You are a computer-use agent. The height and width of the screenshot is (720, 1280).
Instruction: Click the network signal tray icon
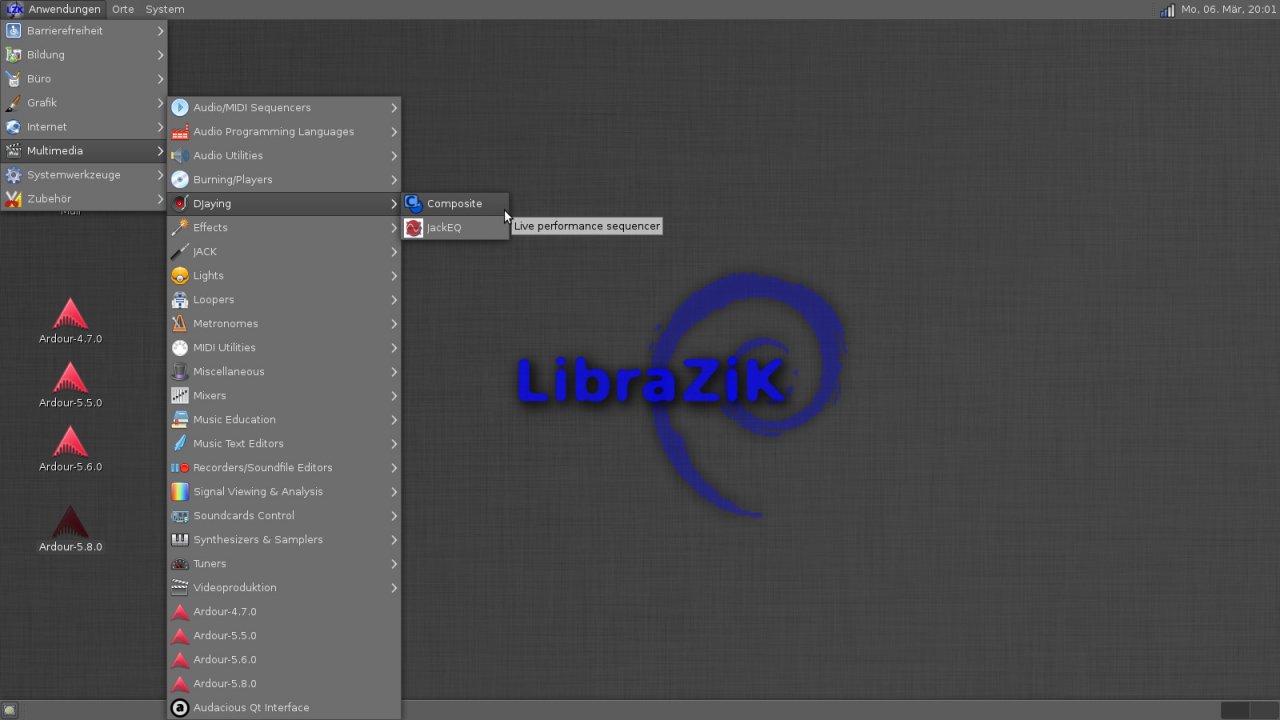point(1167,9)
